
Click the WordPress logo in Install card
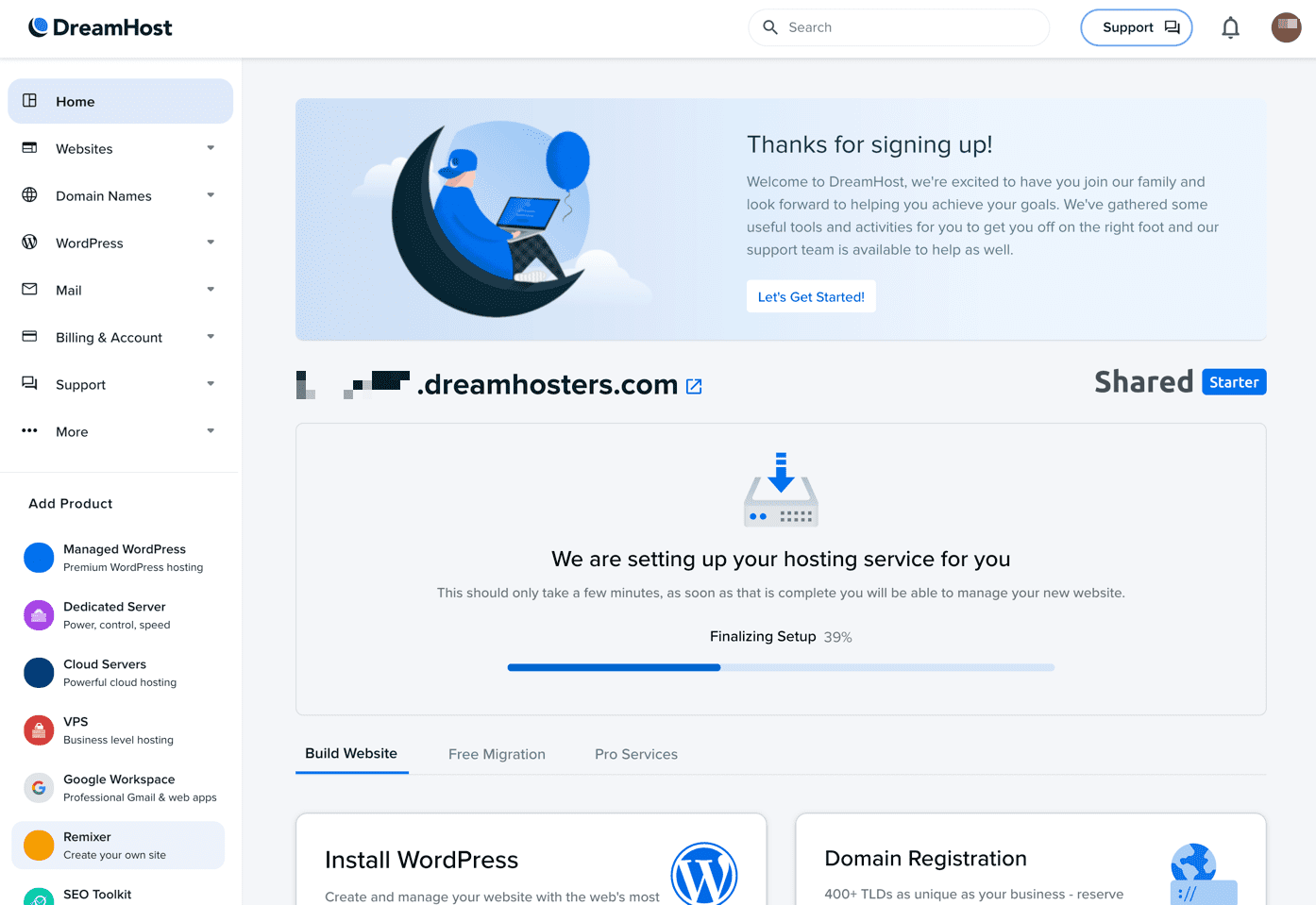click(704, 874)
